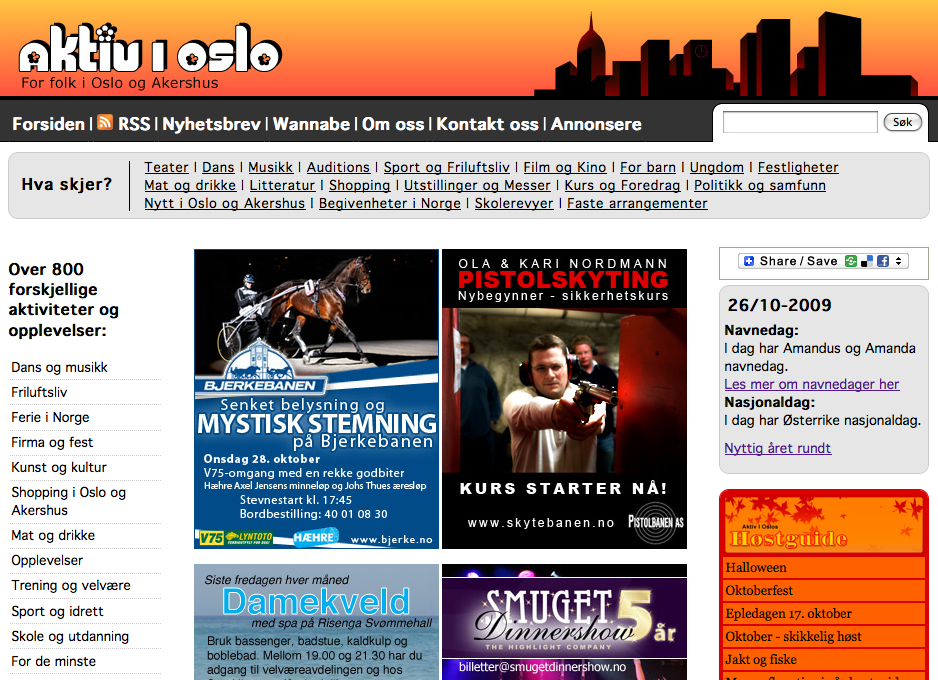Click the blue plus Share icon
Screen dimensions: 938x680
point(749,261)
